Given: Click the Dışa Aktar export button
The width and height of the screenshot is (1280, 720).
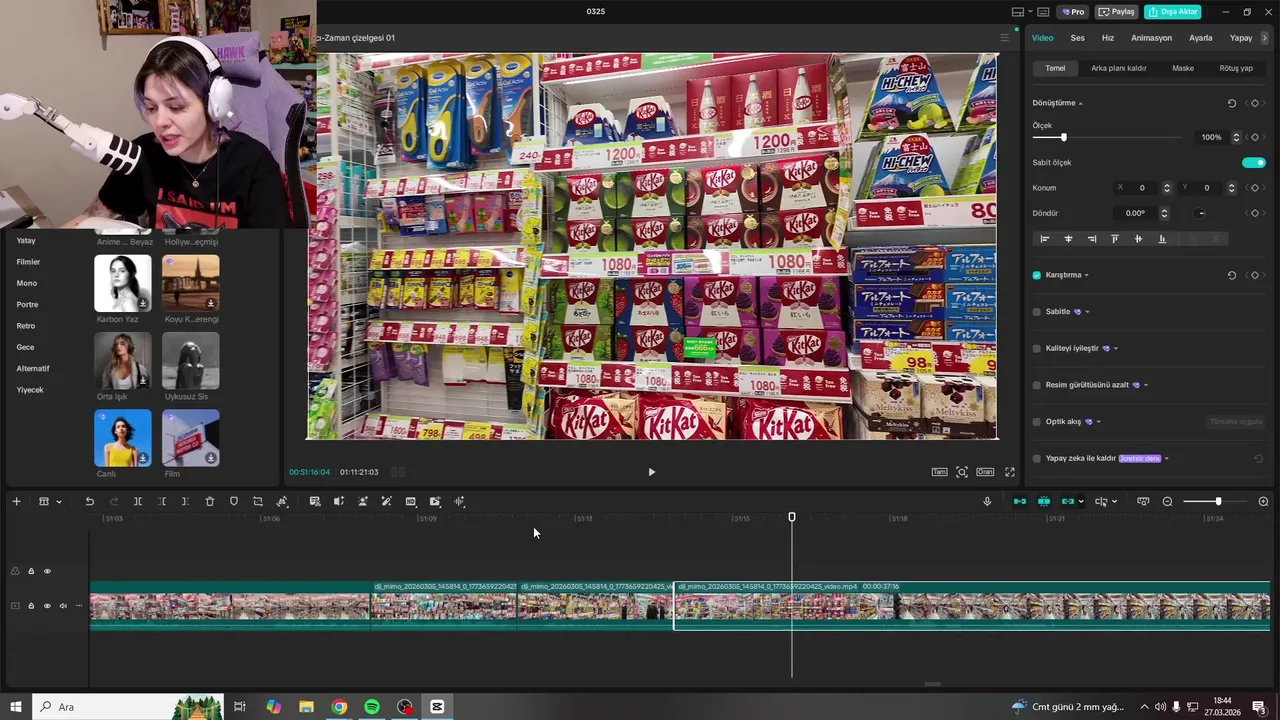Looking at the screenshot, I should pyautogui.click(x=1172, y=12).
